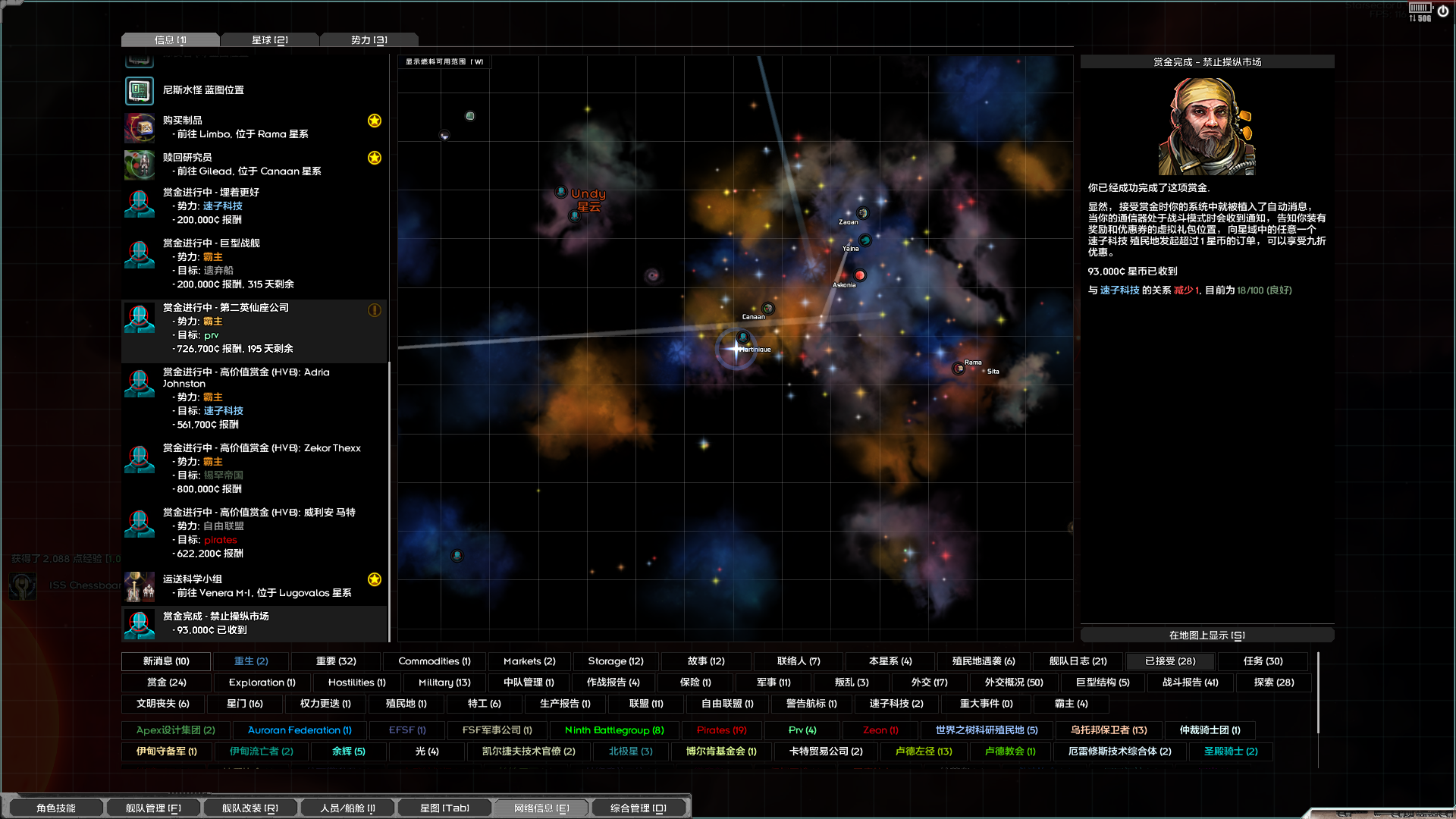Switch to the 星球 [2] tab
1456x819 pixels.
270,40
